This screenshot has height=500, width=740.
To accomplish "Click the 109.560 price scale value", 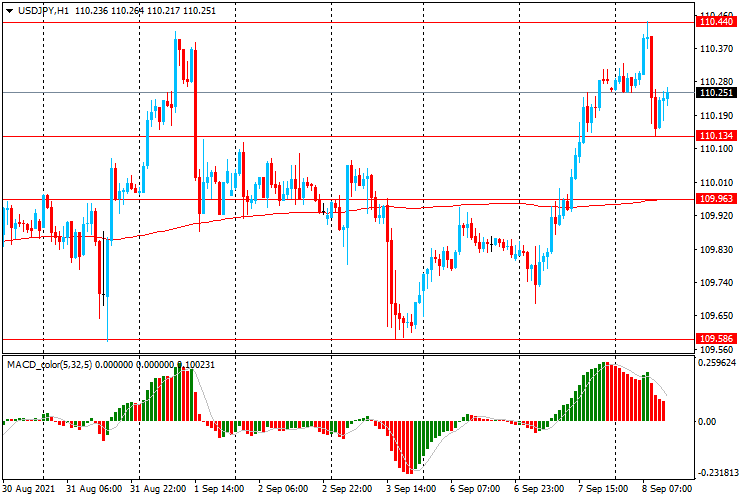I will (x=716, y=350).
